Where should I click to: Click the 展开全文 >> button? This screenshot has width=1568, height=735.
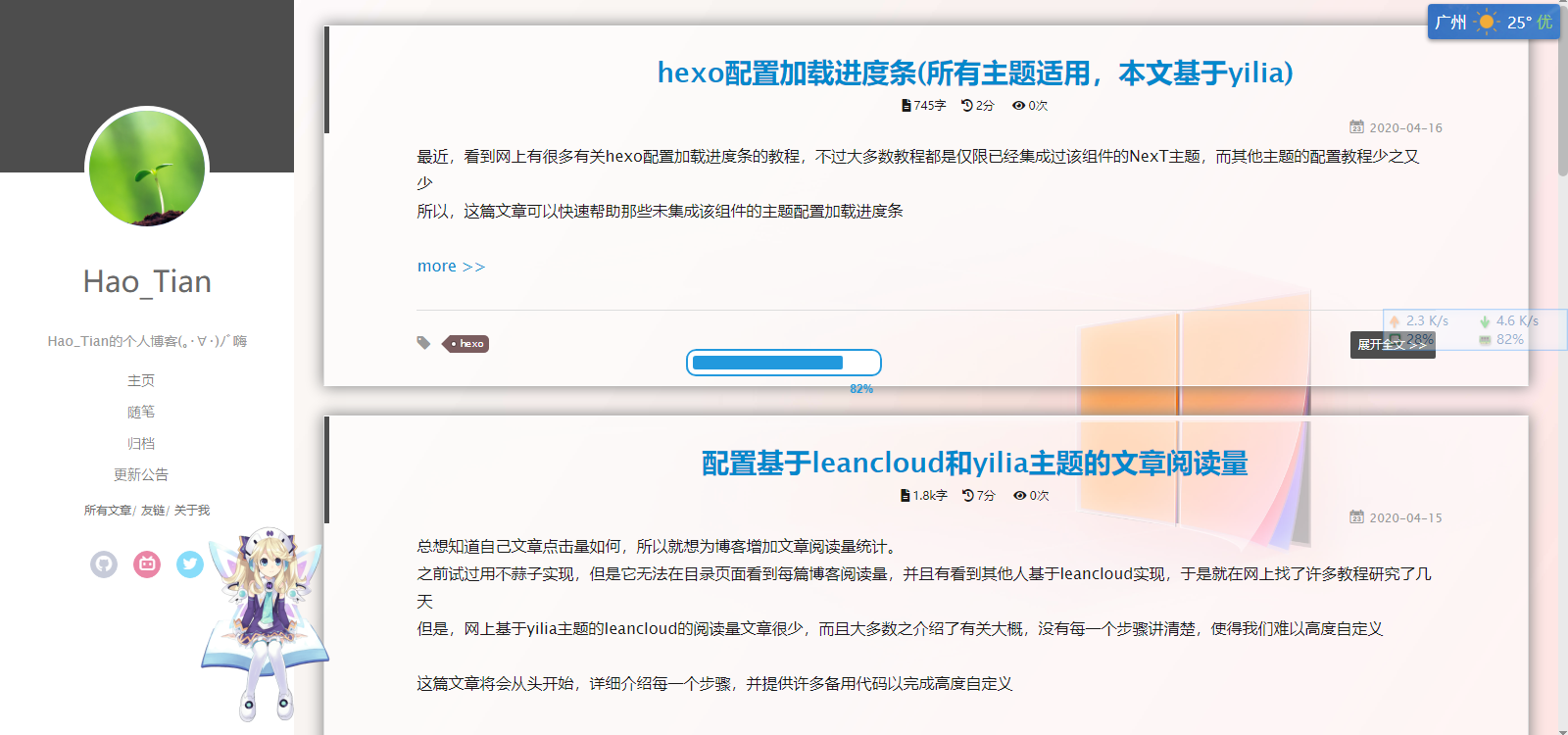pyautogui.click(x=1393, y=345)
